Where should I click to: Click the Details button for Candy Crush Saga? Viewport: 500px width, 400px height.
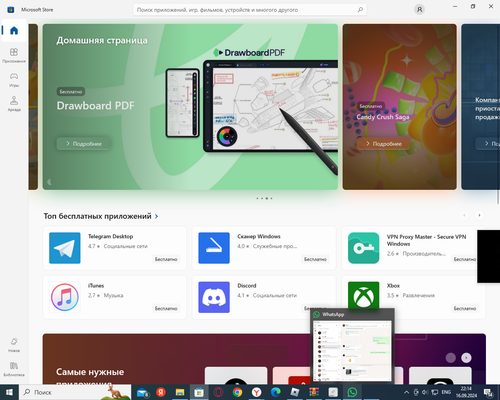point(383,144)
